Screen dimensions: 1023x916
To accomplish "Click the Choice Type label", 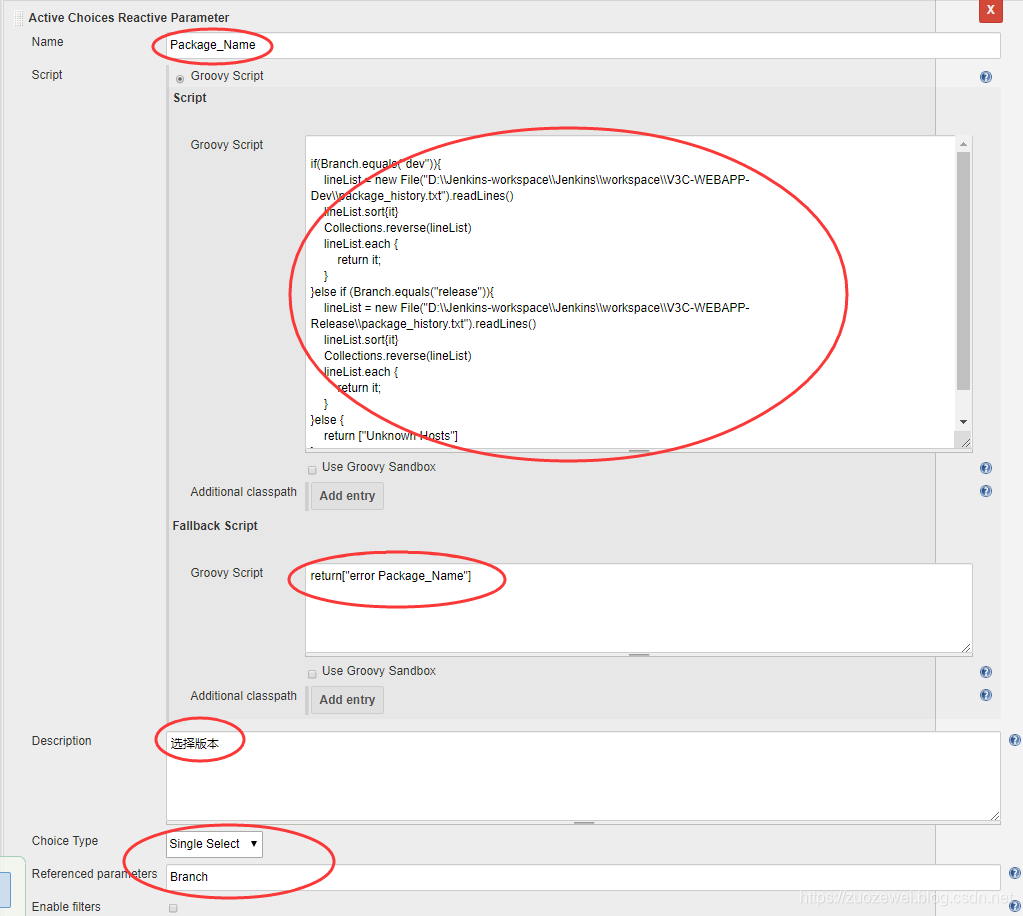I will 65,841.
